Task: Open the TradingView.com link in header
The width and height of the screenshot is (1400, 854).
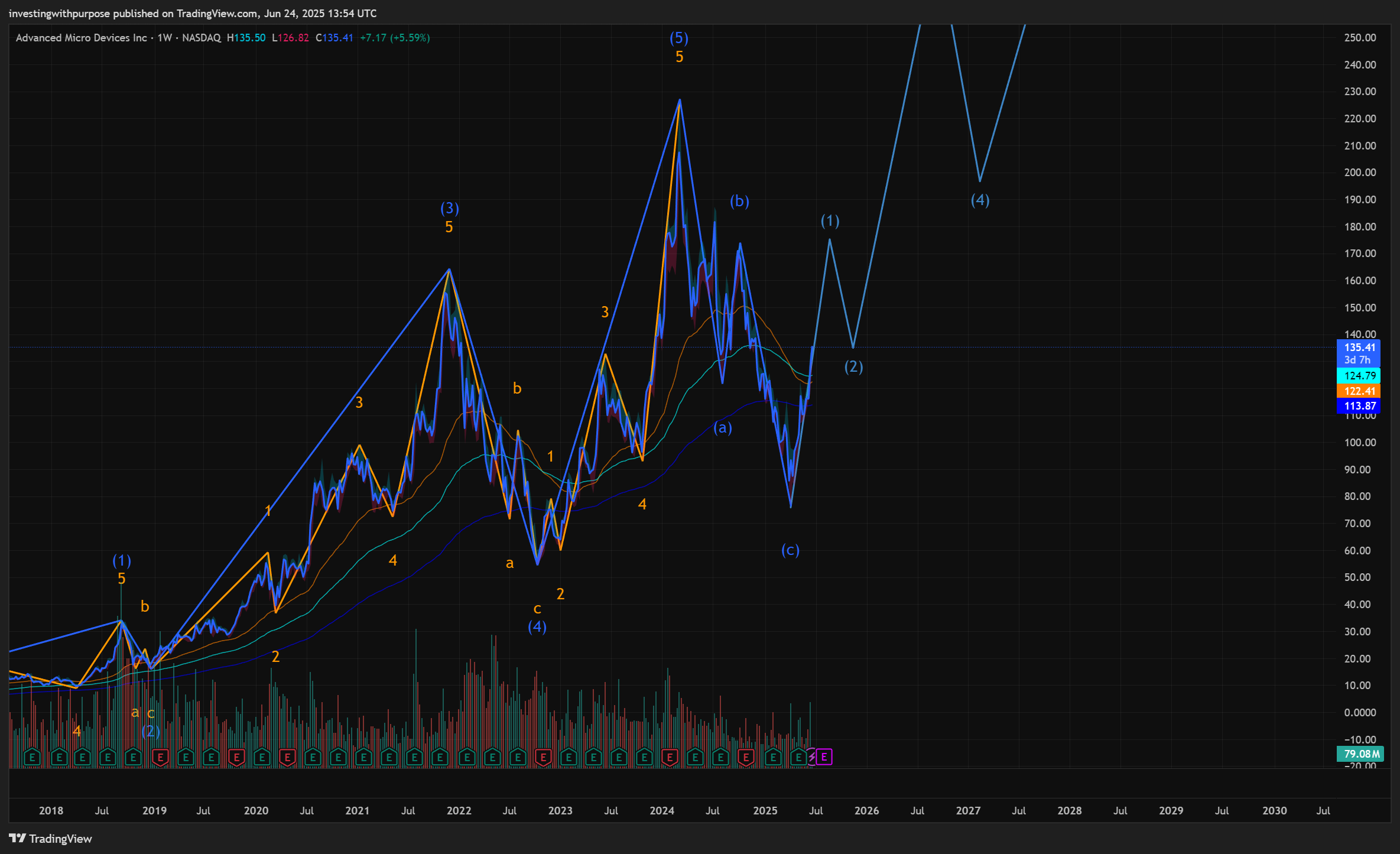Action: pos(217,13)
